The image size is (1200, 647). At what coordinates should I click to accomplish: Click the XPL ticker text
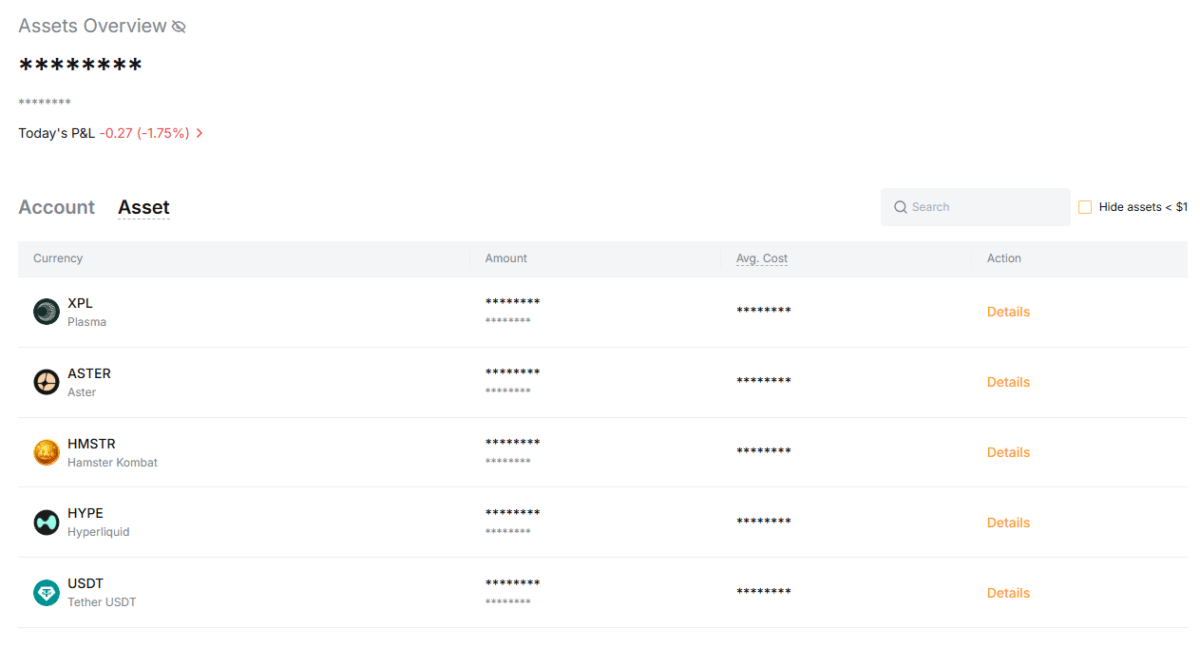[x=80, y=303]
